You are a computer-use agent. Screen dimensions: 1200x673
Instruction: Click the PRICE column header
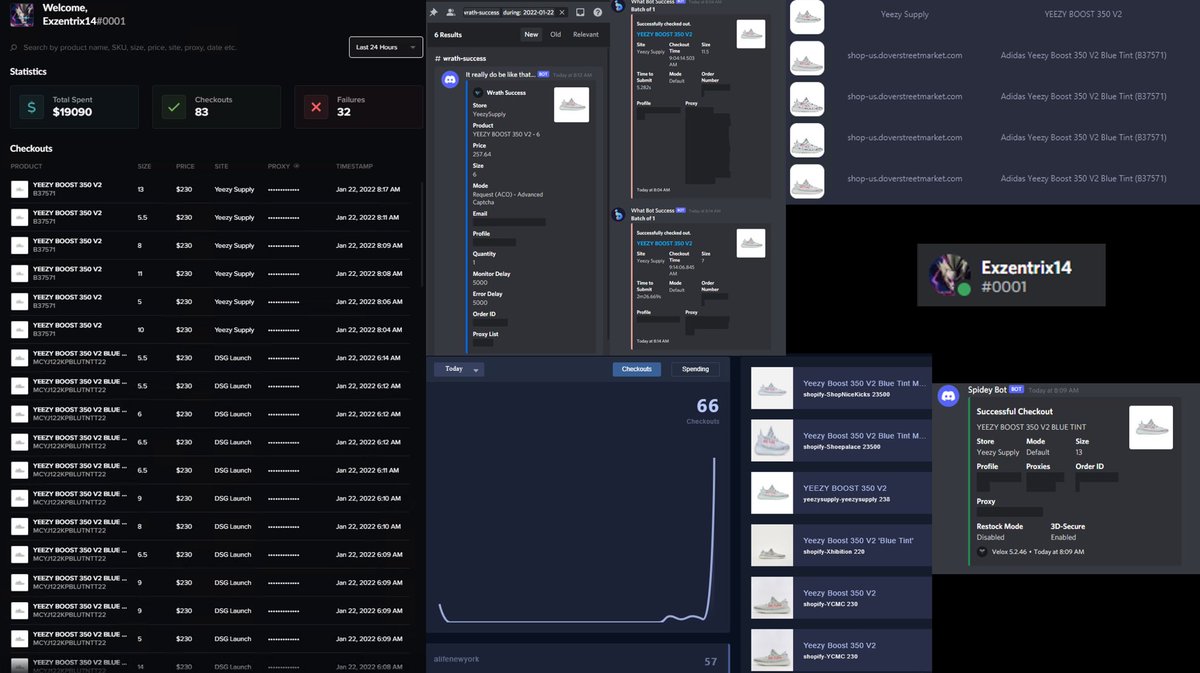(x=185, y=166)
